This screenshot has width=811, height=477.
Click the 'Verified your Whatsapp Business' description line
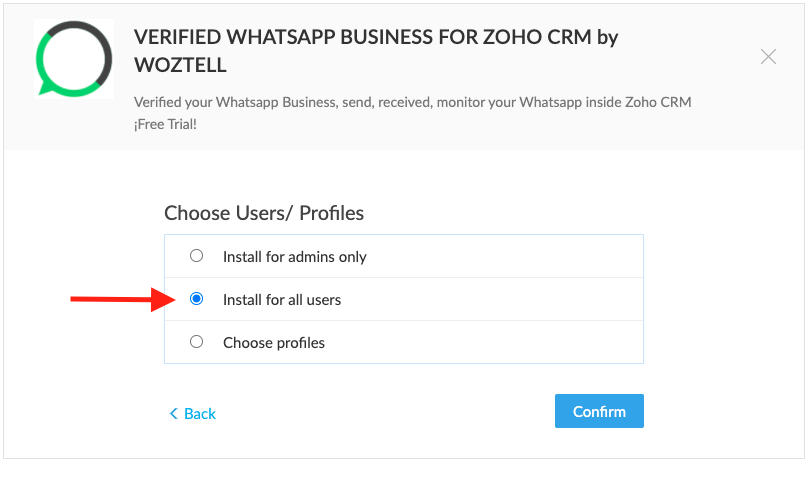pos(412,102)
